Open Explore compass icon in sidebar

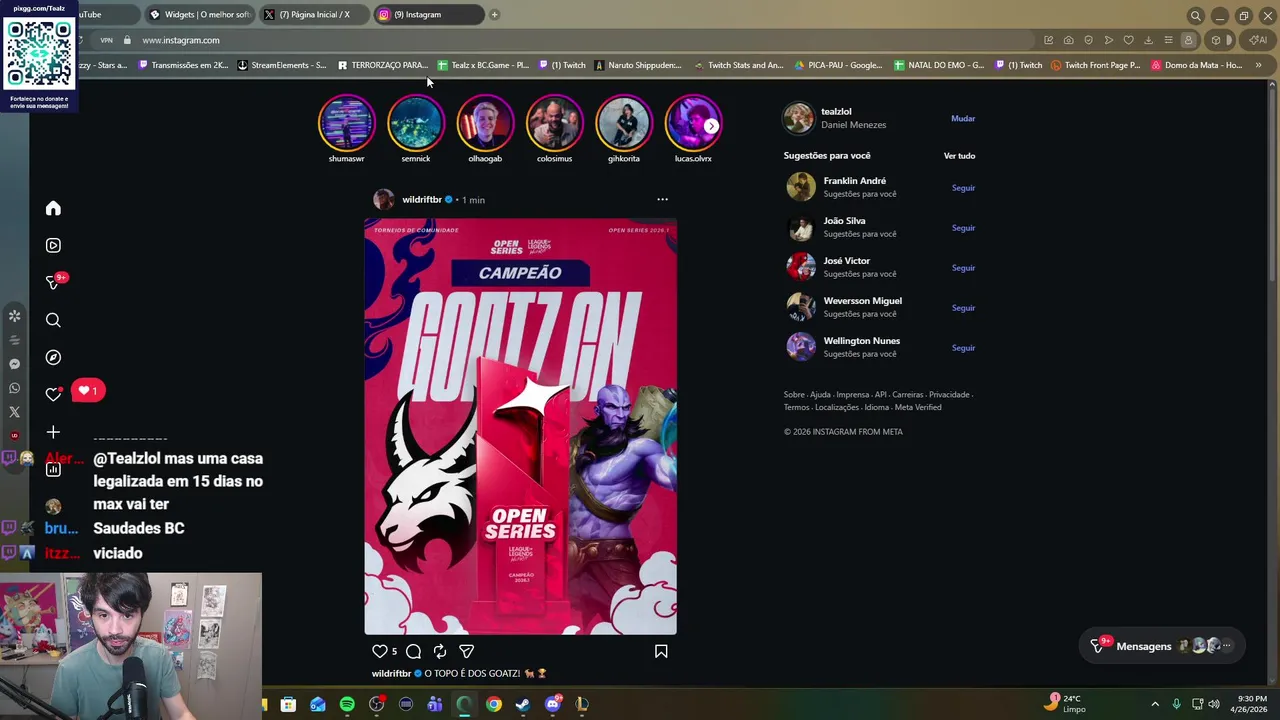tap(53, 357)
